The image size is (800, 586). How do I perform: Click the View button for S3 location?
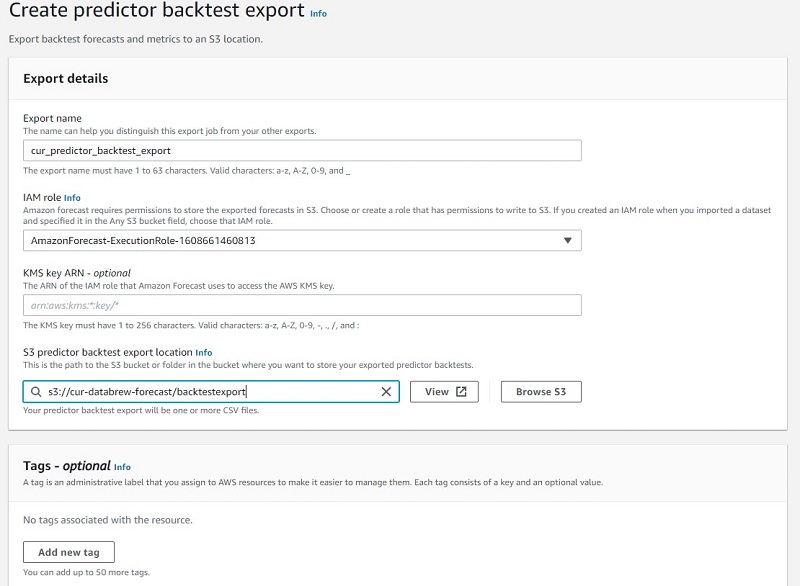(444, 392)
